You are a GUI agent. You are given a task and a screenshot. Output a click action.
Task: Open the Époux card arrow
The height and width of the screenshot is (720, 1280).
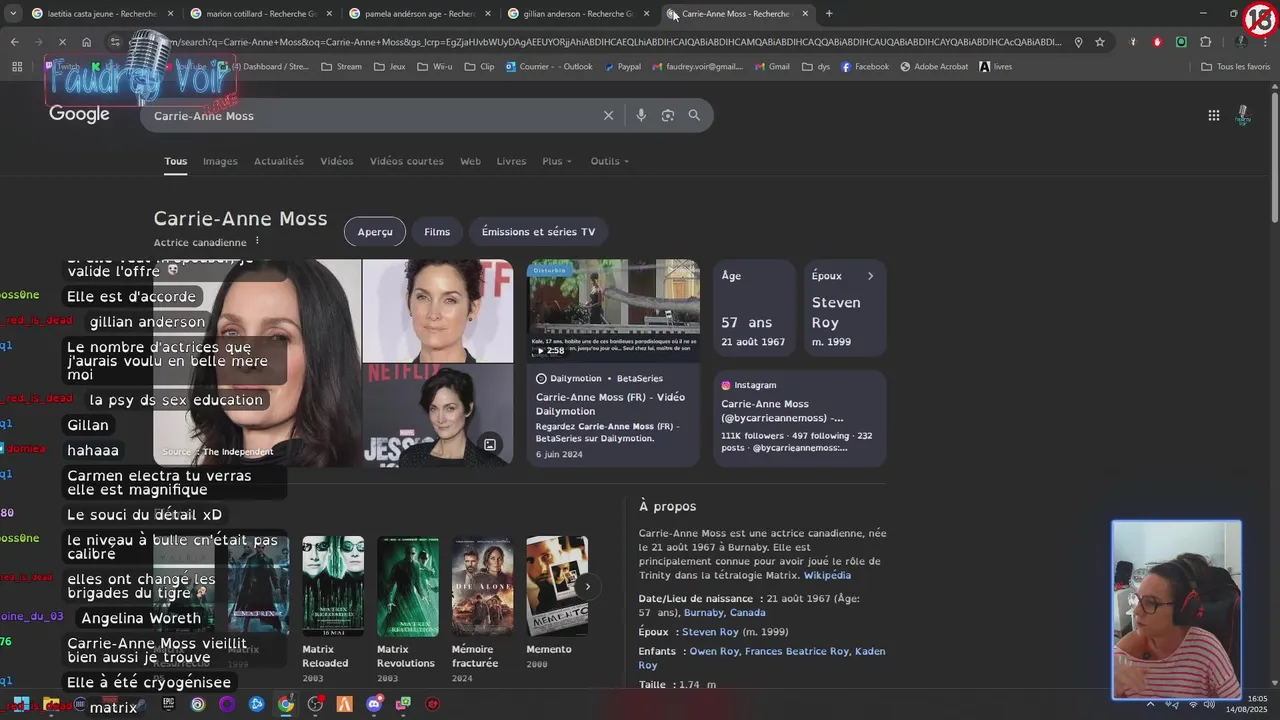pos(870,276)
